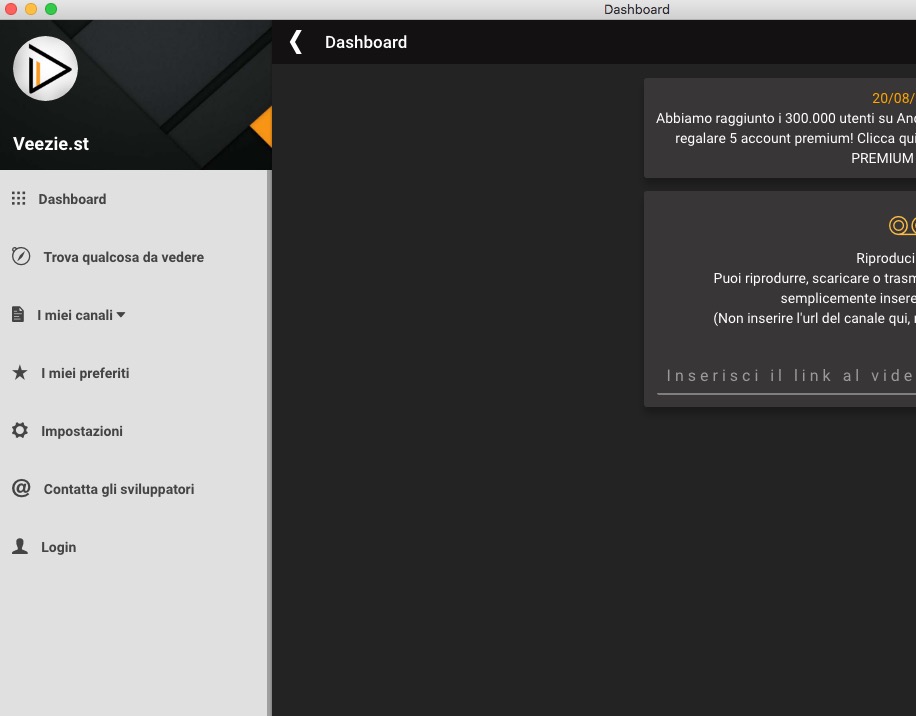Click the gear icon for Impostazioni

20,431
